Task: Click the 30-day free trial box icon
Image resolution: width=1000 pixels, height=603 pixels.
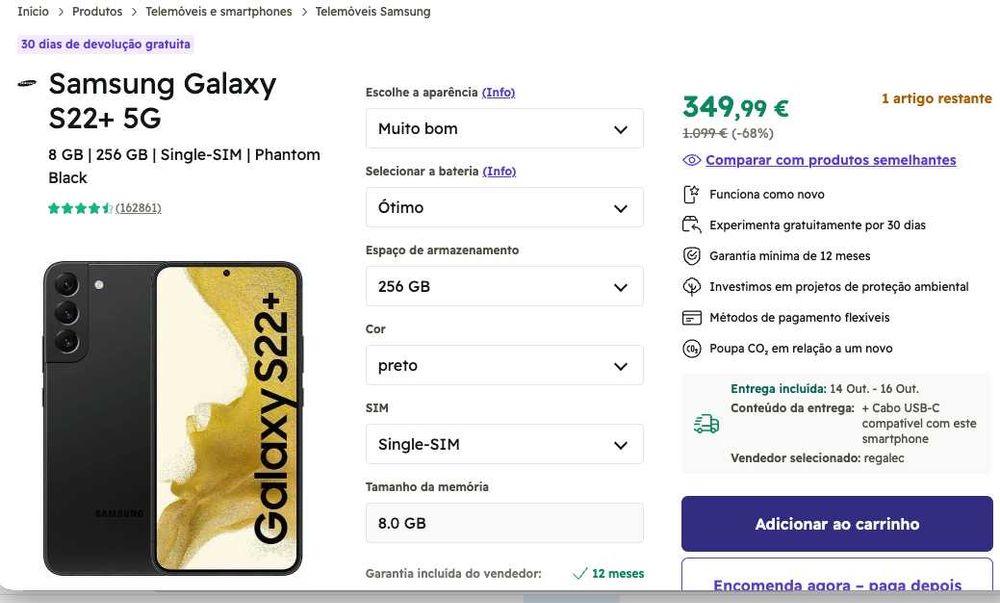Action: click(x=691, y=225)
